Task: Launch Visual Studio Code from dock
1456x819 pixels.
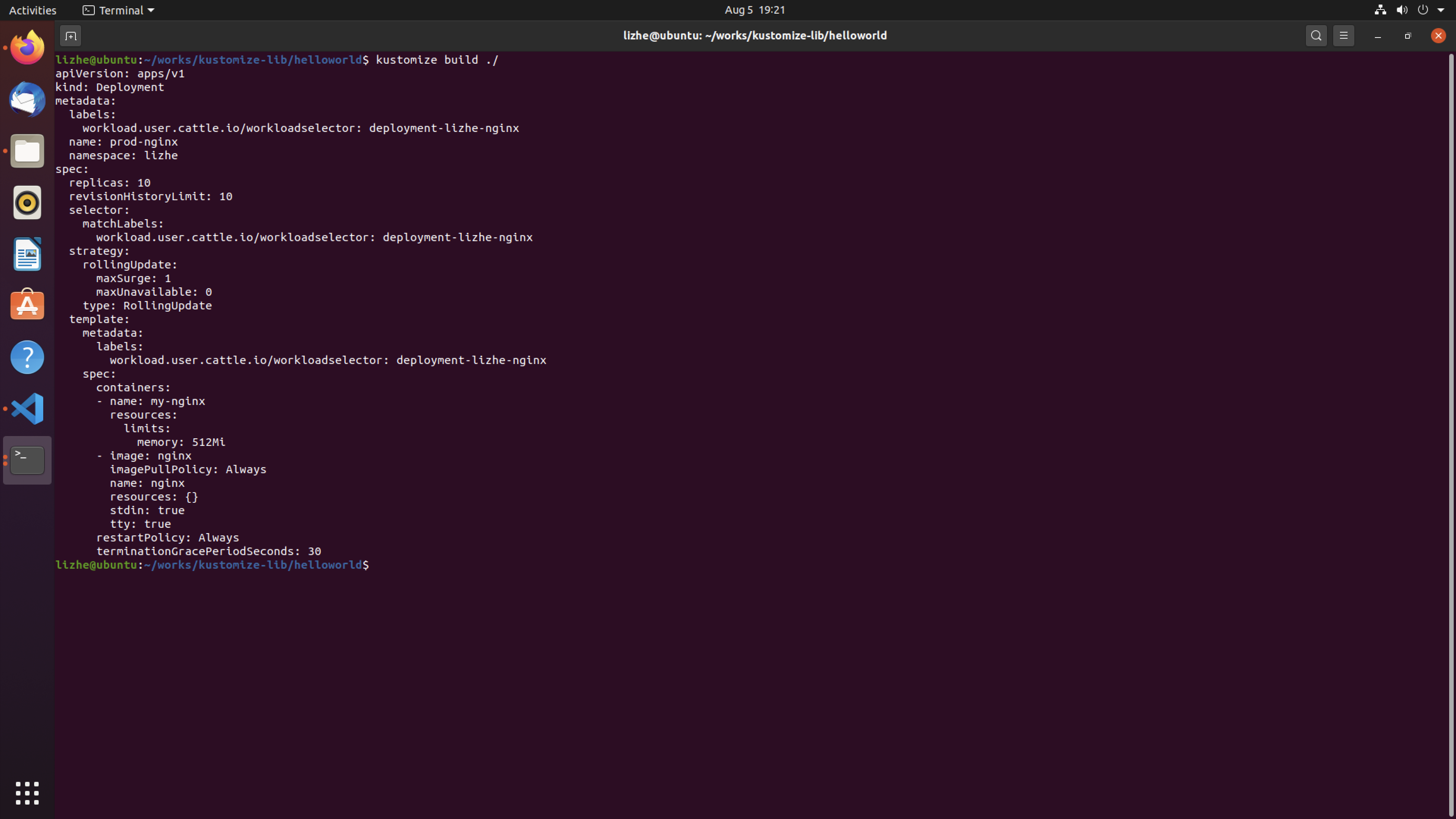Action: click(x=27, y=409)
